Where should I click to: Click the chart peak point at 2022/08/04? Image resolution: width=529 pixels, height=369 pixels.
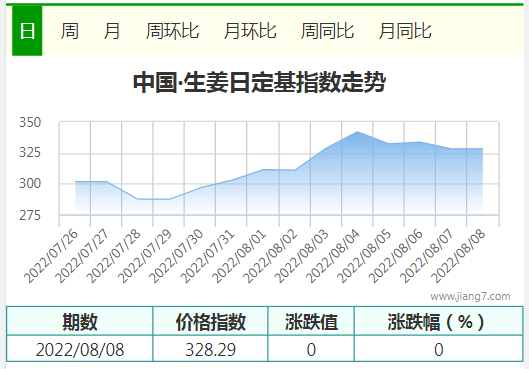click(x=358, y=132)
